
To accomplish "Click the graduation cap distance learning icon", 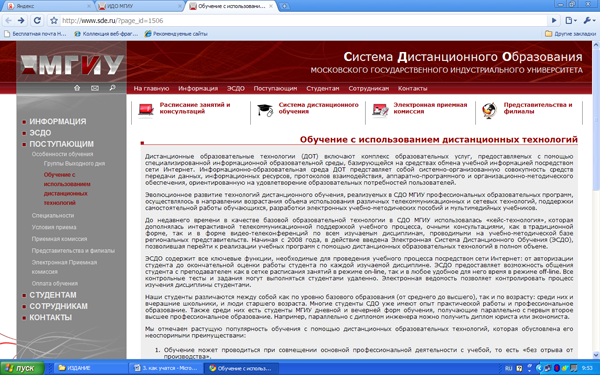I will [x=265, y=110].
